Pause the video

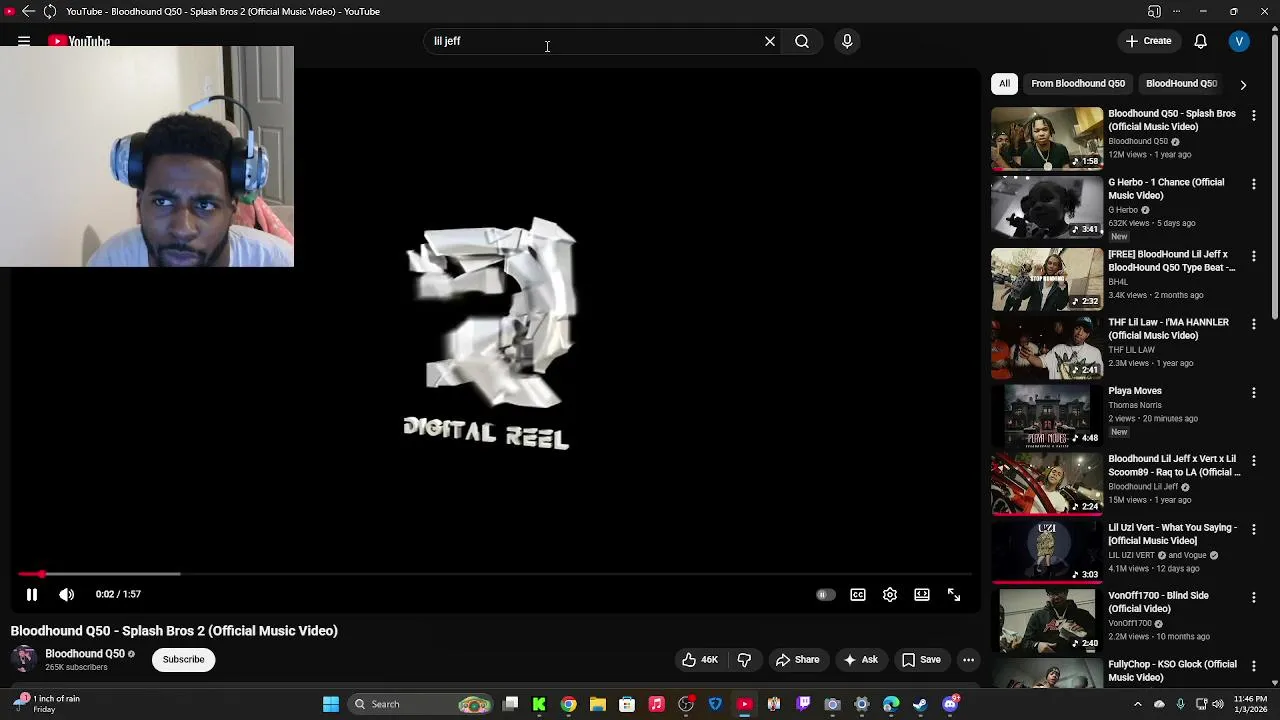(x=32, y=594)
